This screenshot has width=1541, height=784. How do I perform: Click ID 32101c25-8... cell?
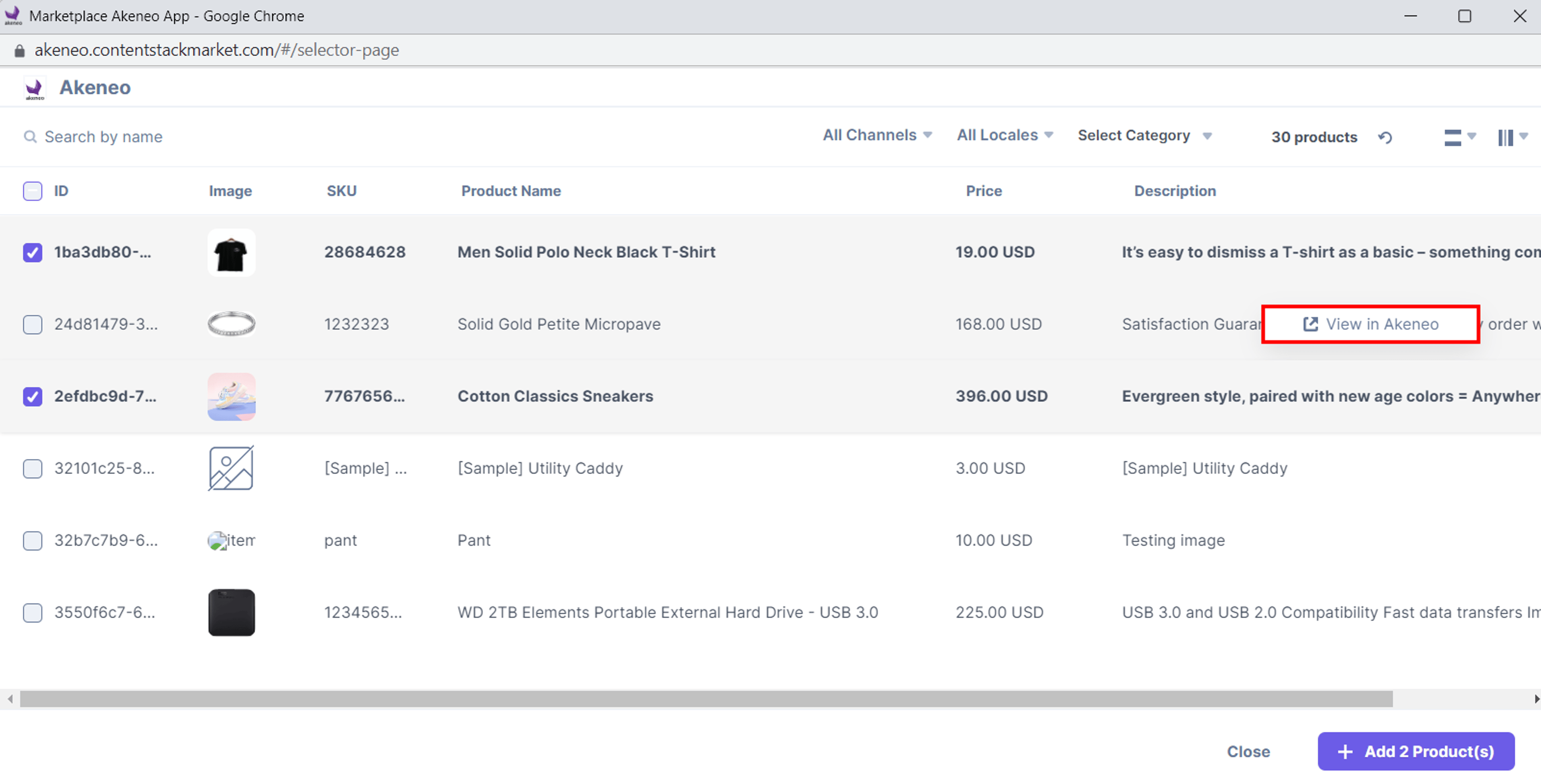105,469
